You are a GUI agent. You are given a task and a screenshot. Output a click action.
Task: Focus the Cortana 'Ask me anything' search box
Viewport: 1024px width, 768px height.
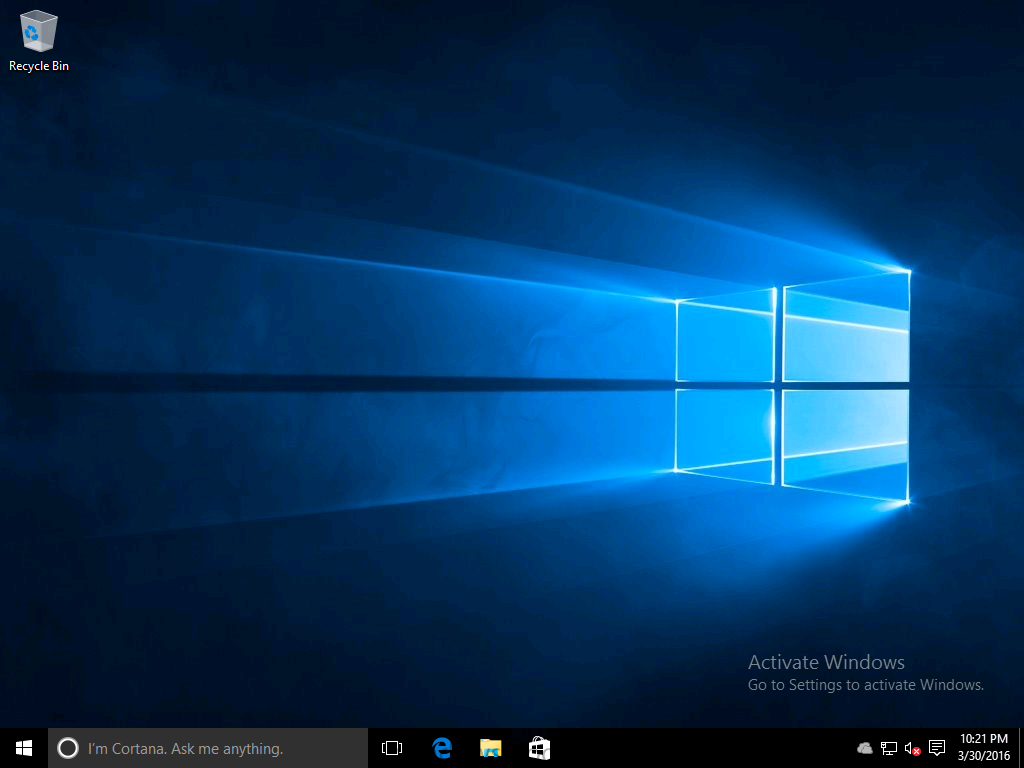208,748
